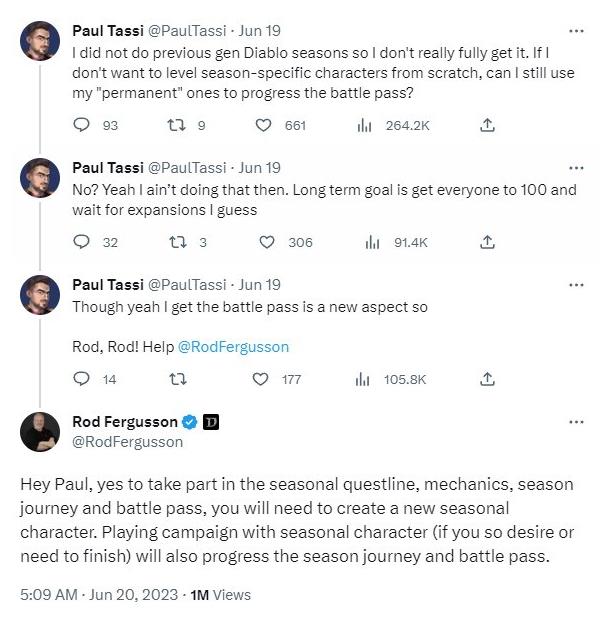
Task: Open more options on first tweet
Action: [576, 30]
